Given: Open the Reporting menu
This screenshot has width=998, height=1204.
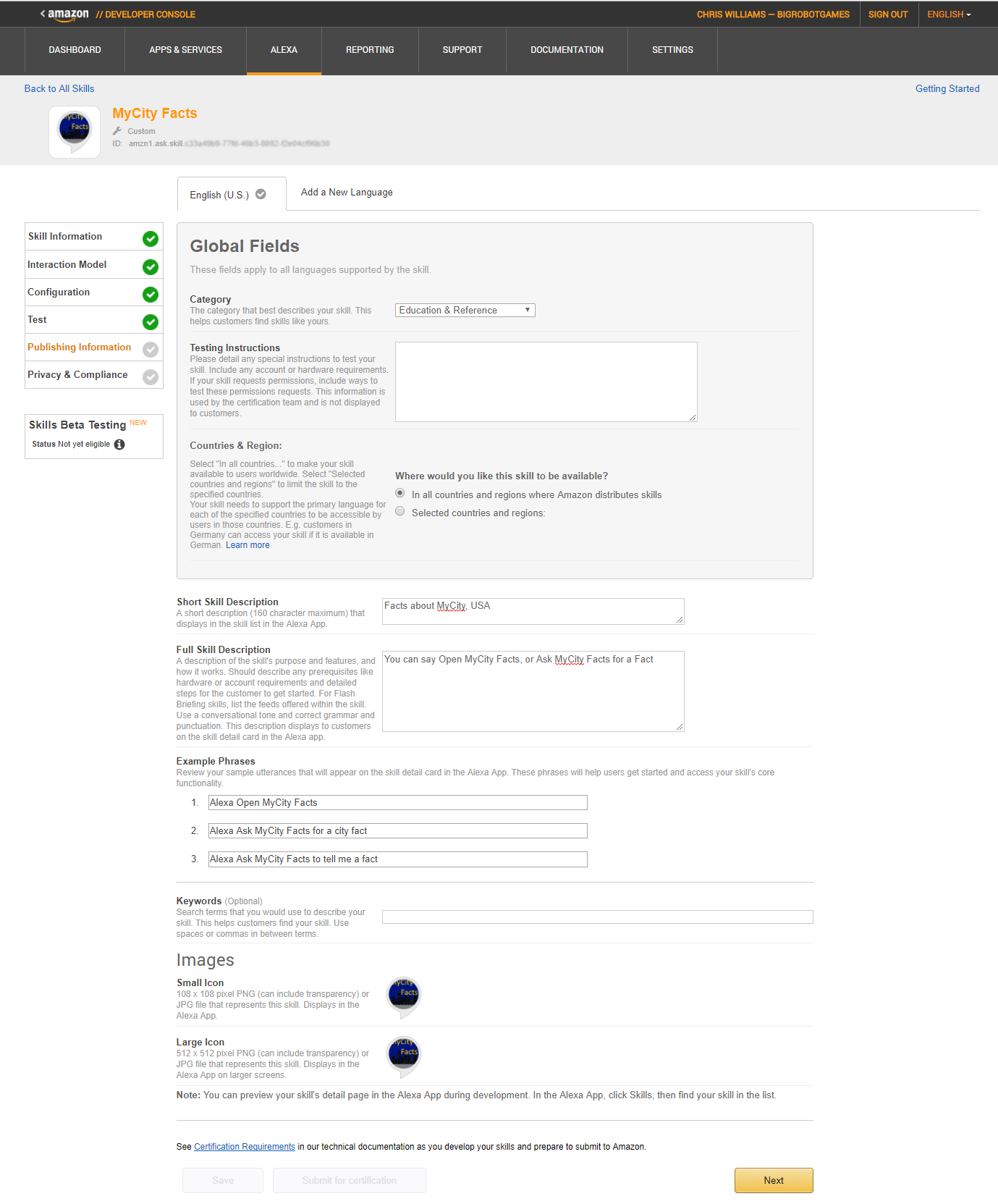Looking at the screenshot, I should tap(370, 50).
